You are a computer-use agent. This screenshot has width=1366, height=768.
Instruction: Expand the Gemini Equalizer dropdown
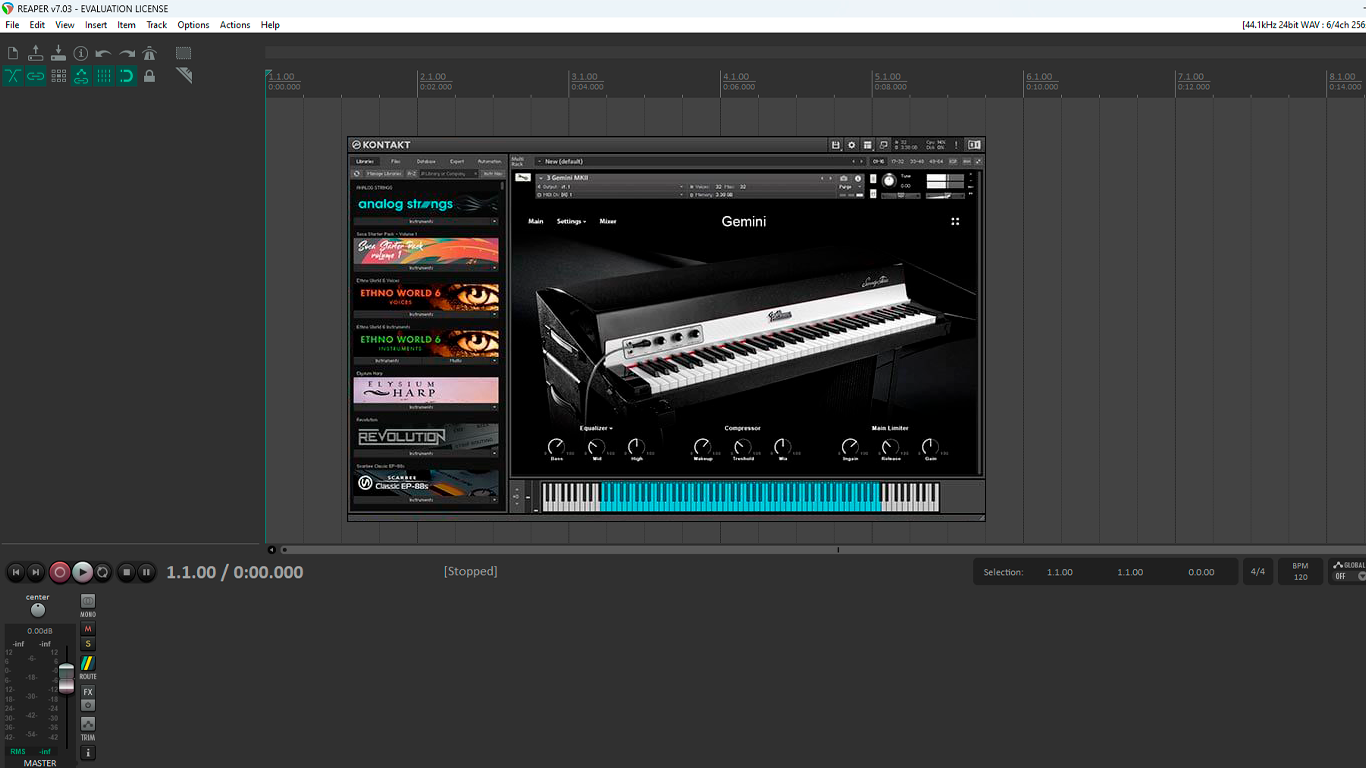pyautogui.click(x=596, y=428)
